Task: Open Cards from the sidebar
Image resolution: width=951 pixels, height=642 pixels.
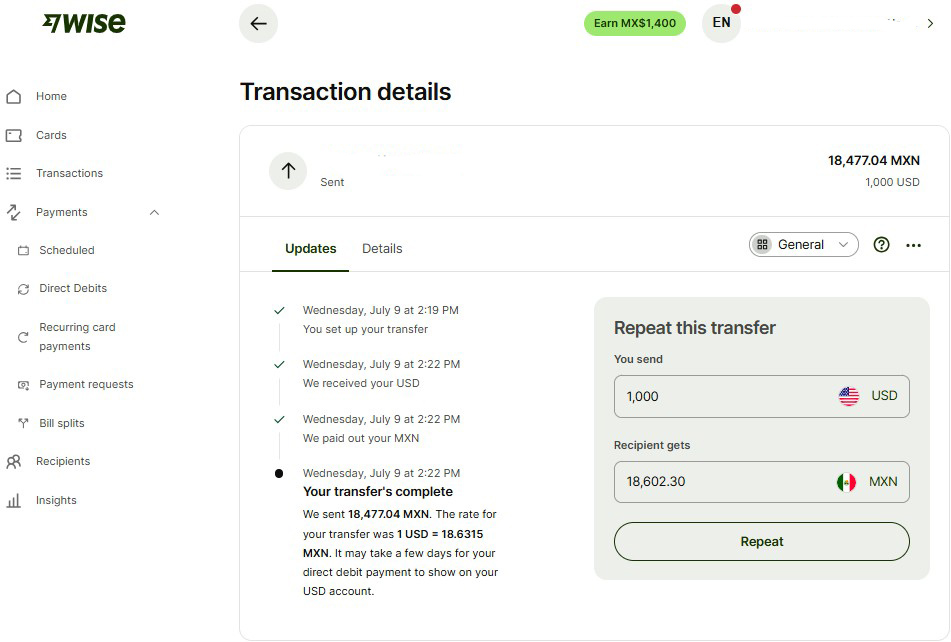Action: pyautogui.click(x=51, y=135)
